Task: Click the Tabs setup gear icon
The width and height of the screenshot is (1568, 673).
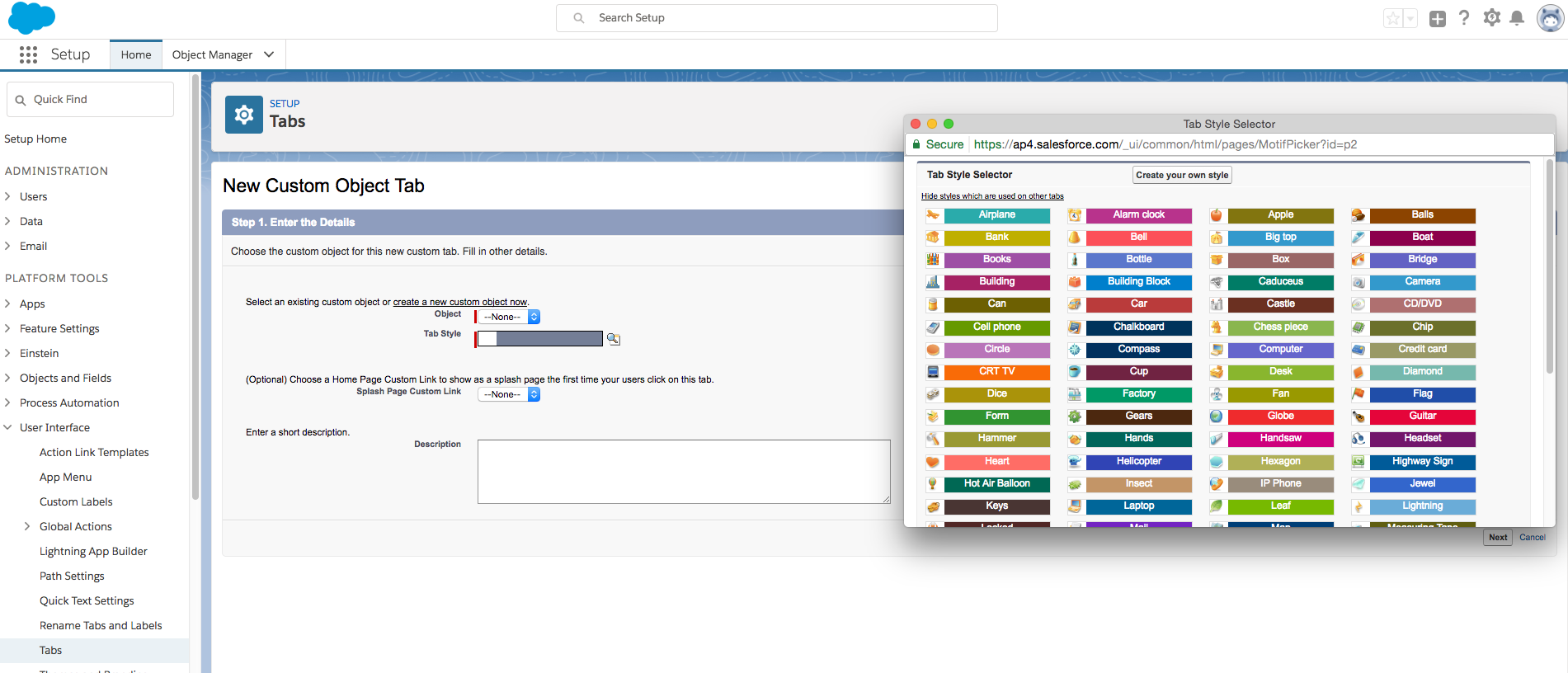Action: pyautogui.click(x=244, y=115)
